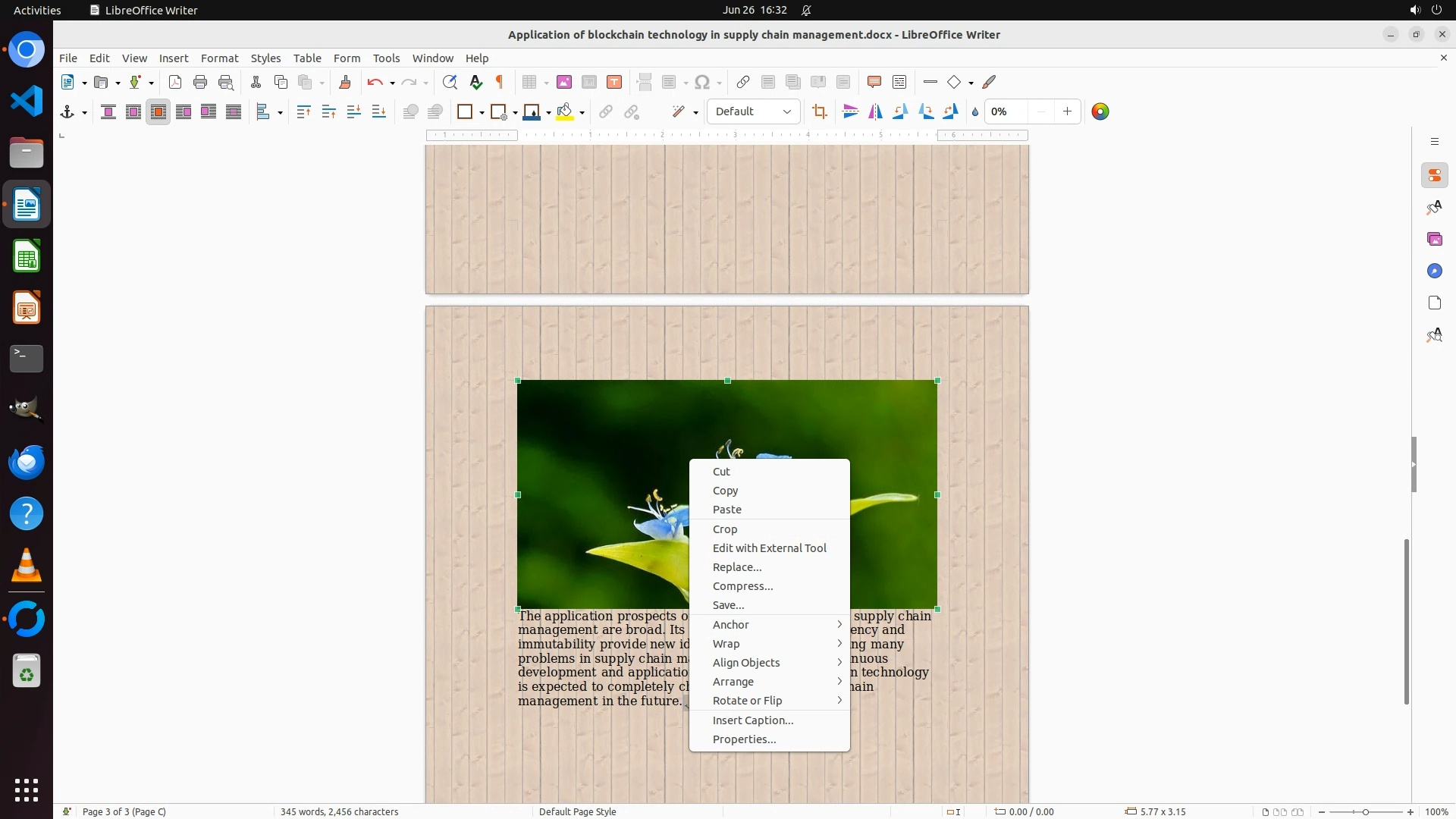Click the Export as PDF icon

pyautogui.click(x=175, y=83)
